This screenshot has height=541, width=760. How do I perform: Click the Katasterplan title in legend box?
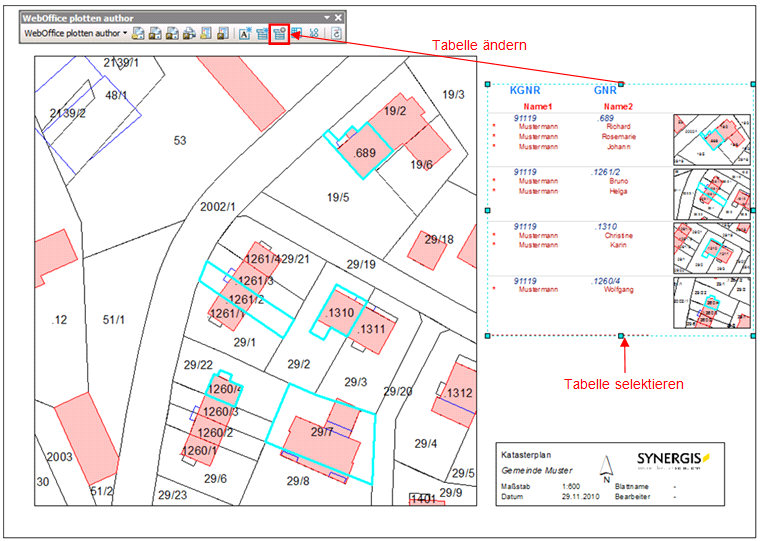click(x=526, y=455)
